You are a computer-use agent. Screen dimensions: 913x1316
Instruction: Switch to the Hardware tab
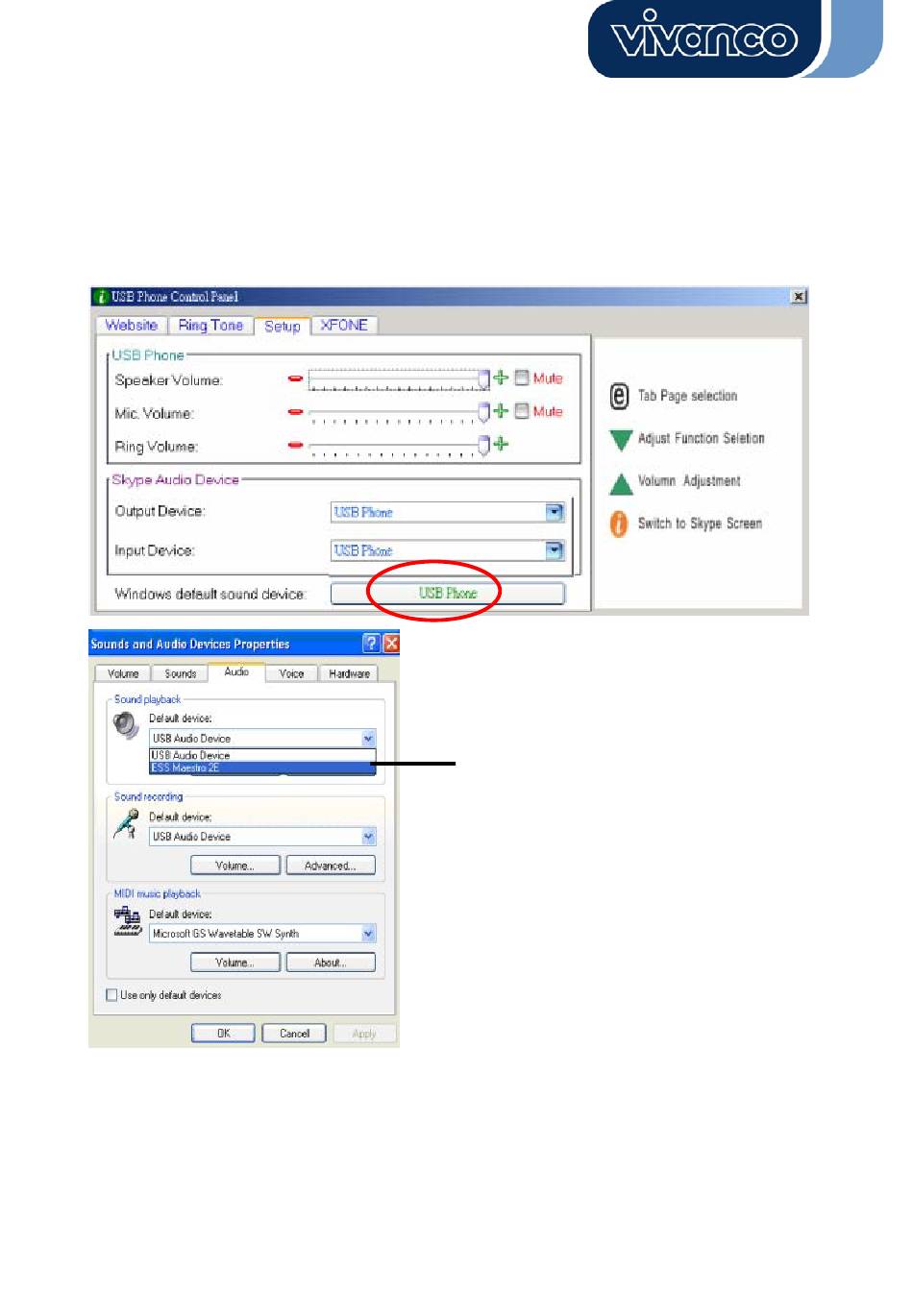[x=349, y=673]
